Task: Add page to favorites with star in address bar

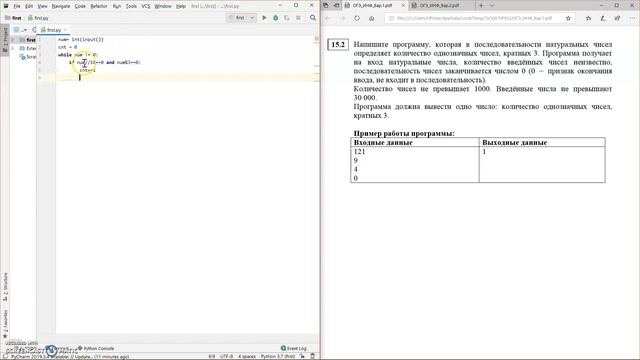Action: pos(568,18)
